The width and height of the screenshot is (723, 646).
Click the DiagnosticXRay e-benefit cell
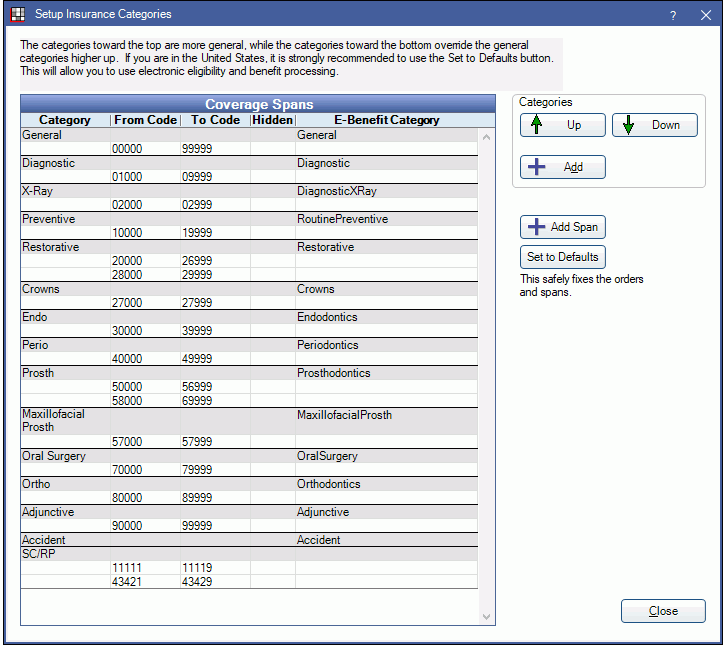click(386, 191)
